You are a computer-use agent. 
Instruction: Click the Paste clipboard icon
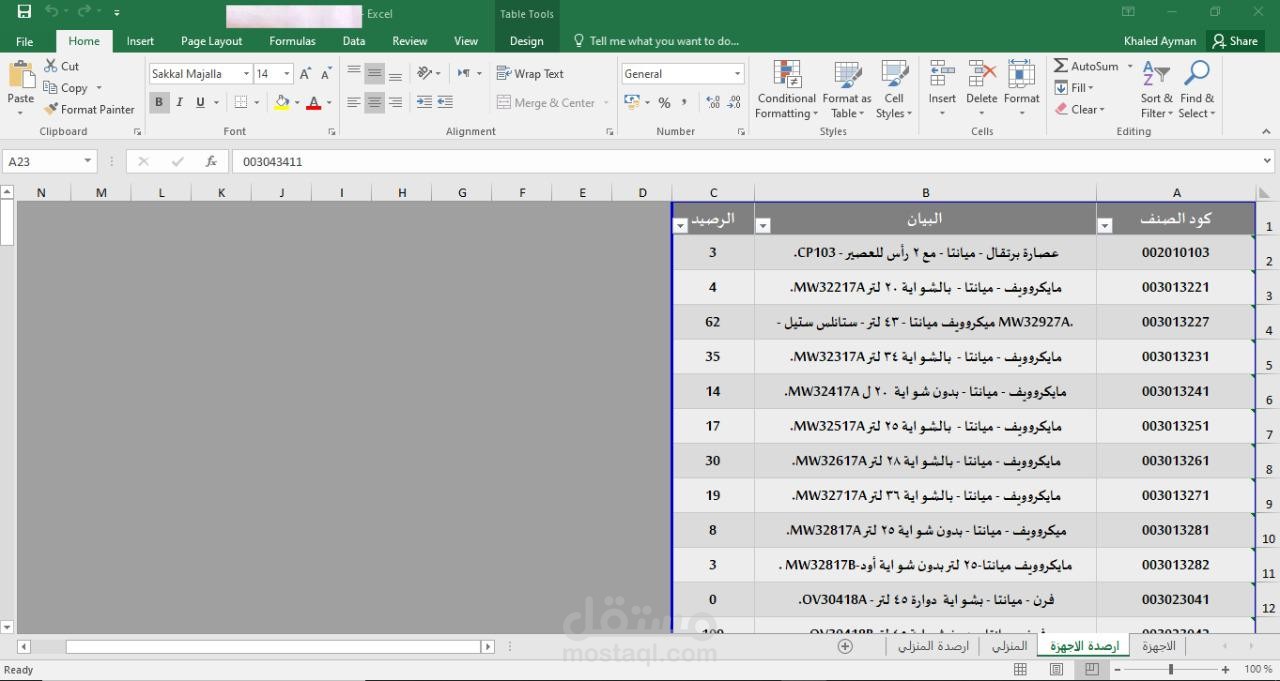click(21, 76)
